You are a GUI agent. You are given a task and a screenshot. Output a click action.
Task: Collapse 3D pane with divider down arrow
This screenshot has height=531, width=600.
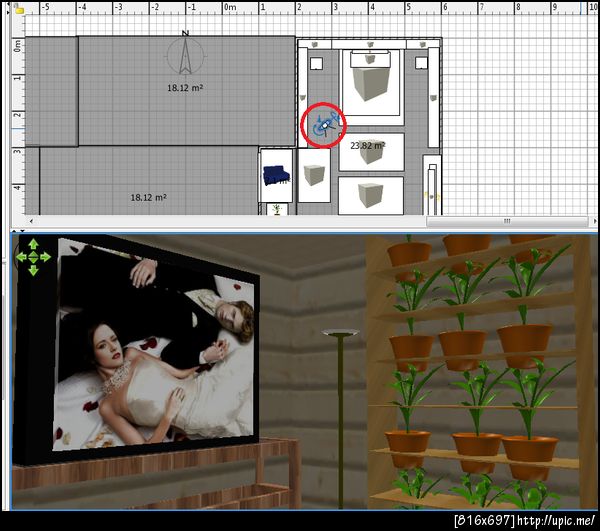click(22, 231)
